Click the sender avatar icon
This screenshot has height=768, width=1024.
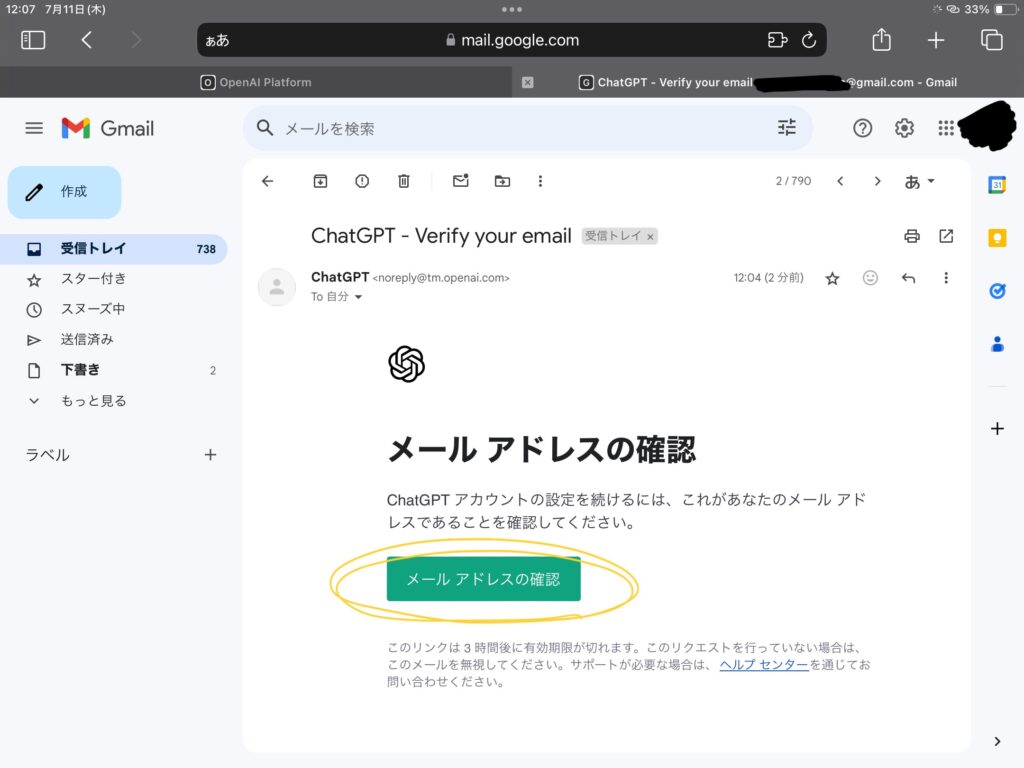[x=277, y=287]
